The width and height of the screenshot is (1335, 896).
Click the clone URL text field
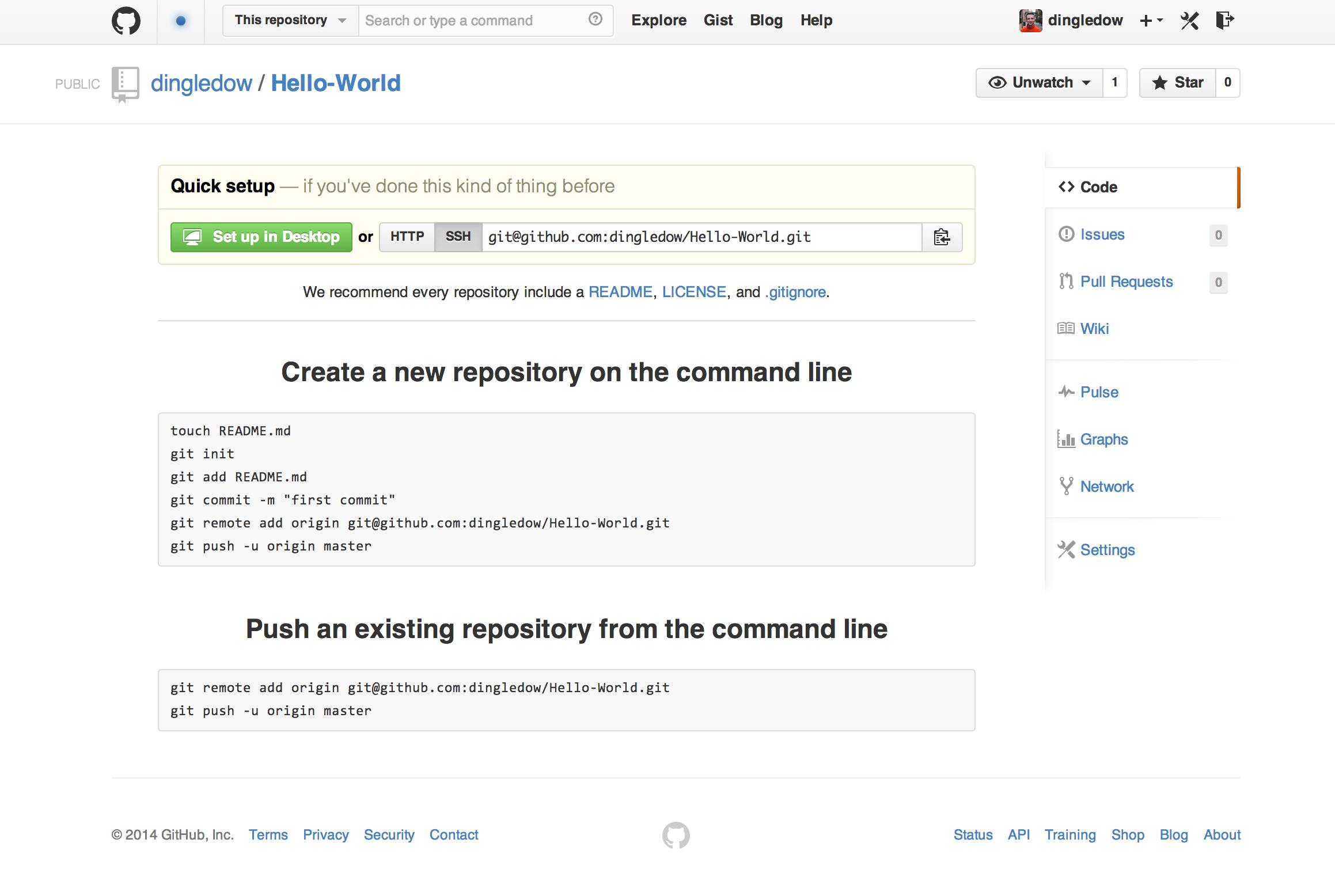point(701,237)
